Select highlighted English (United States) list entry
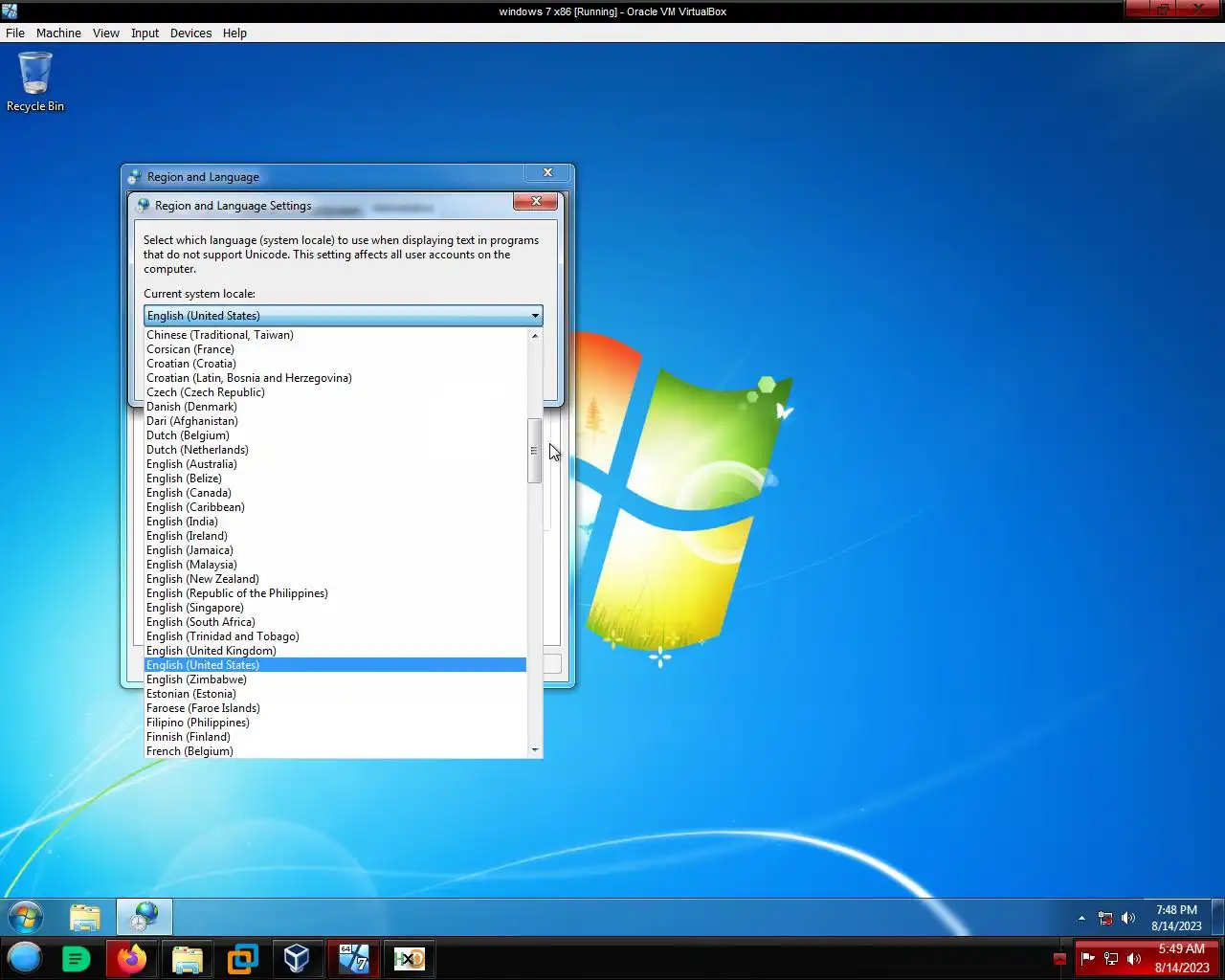 (335, 665)
